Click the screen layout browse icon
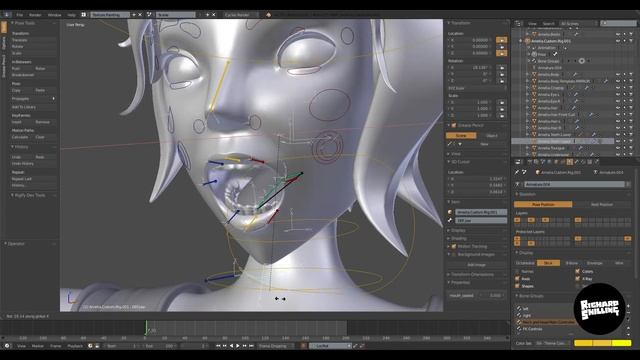This screenshot has width=640, height=360. coord(84,15)
